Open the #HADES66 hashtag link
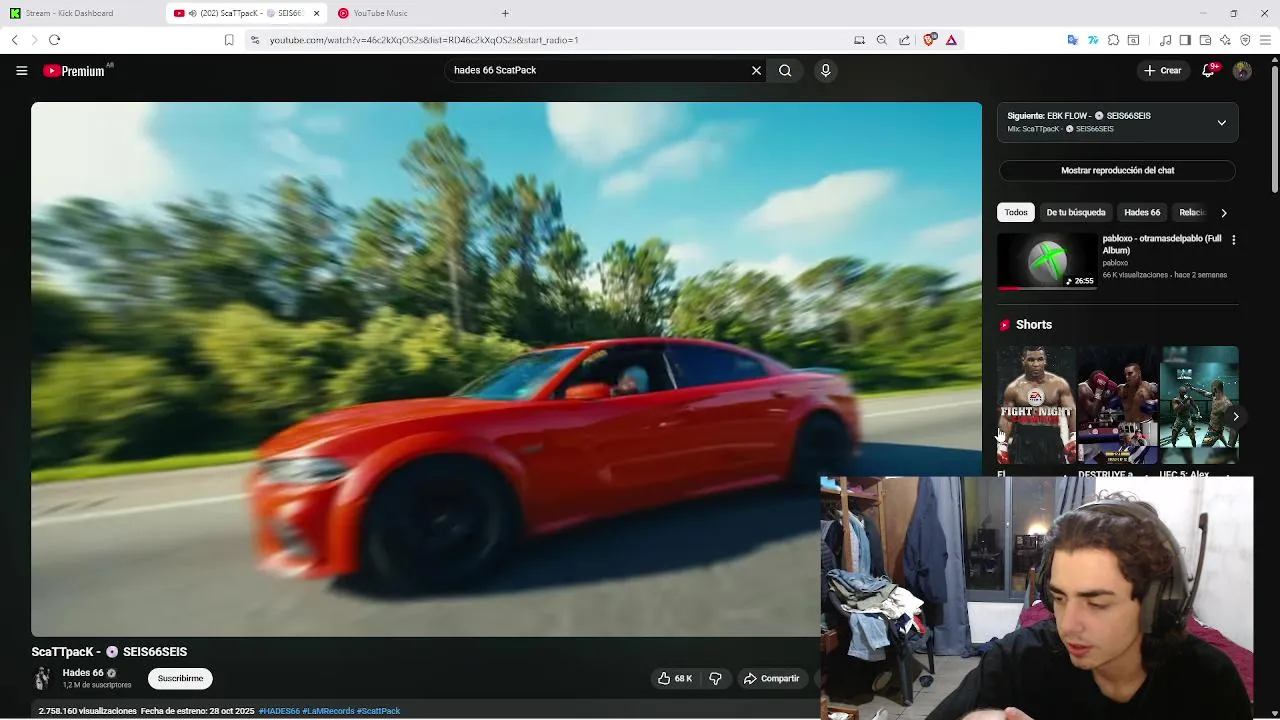Image resolution: width=1280 pixels, height=720 pixels. (x=279, y=711)
